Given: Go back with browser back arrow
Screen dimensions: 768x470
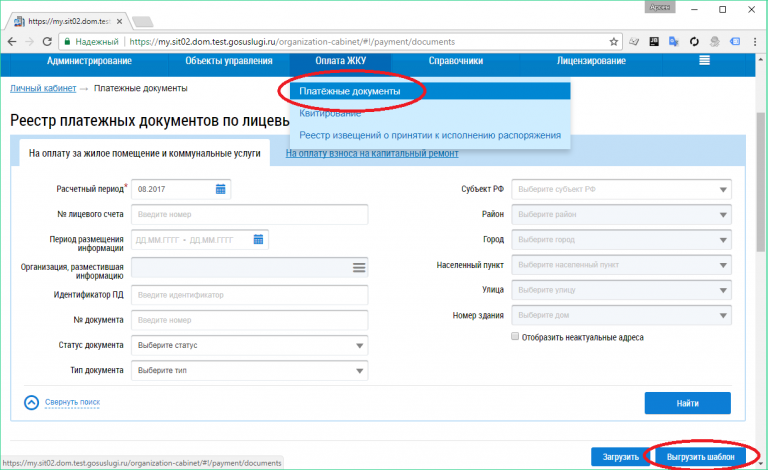Looking at the screenshot, I should [11, 42].
